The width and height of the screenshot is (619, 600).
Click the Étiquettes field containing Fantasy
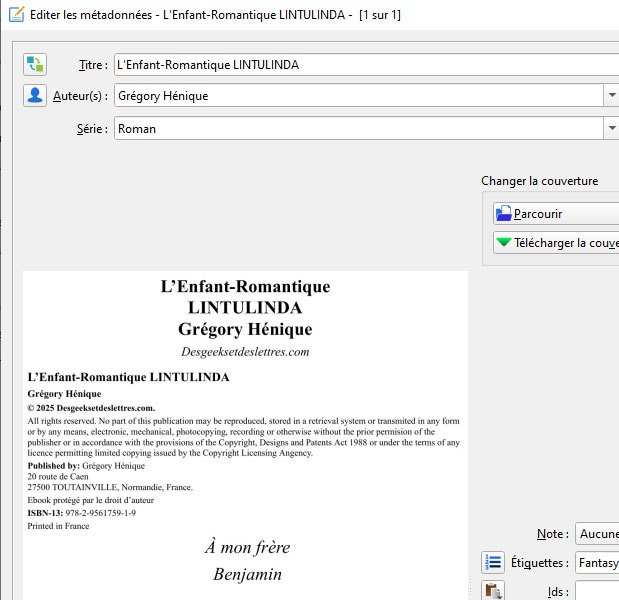(x=597, y=562)
